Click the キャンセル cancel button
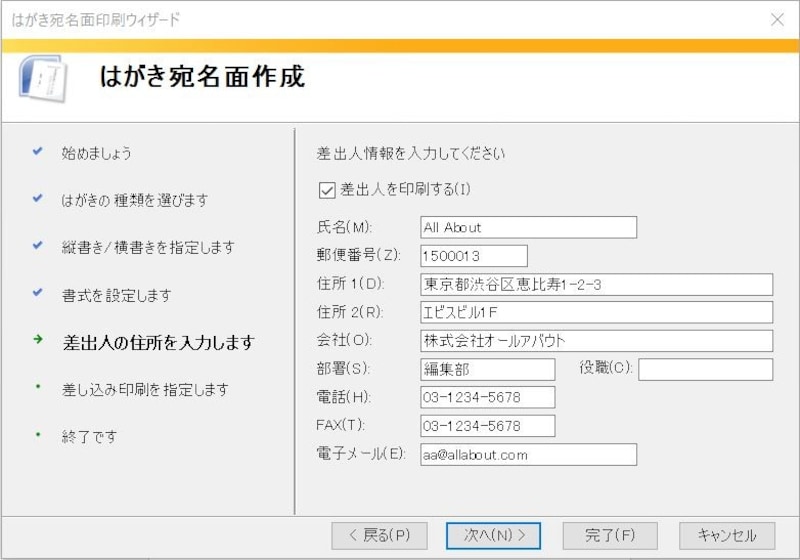 [727, 535]
